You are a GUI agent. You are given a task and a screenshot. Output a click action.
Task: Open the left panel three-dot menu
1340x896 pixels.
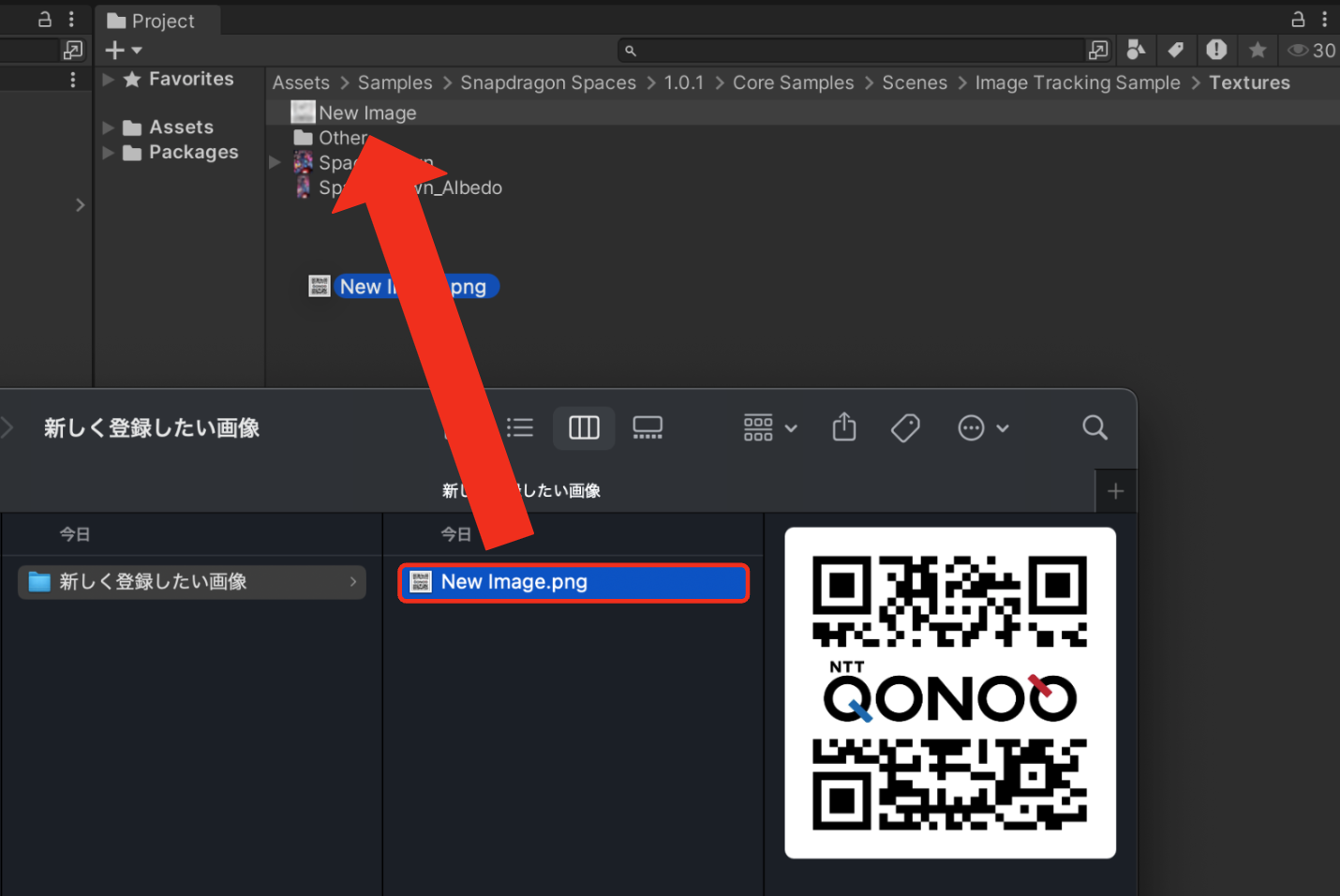(71, 19)
